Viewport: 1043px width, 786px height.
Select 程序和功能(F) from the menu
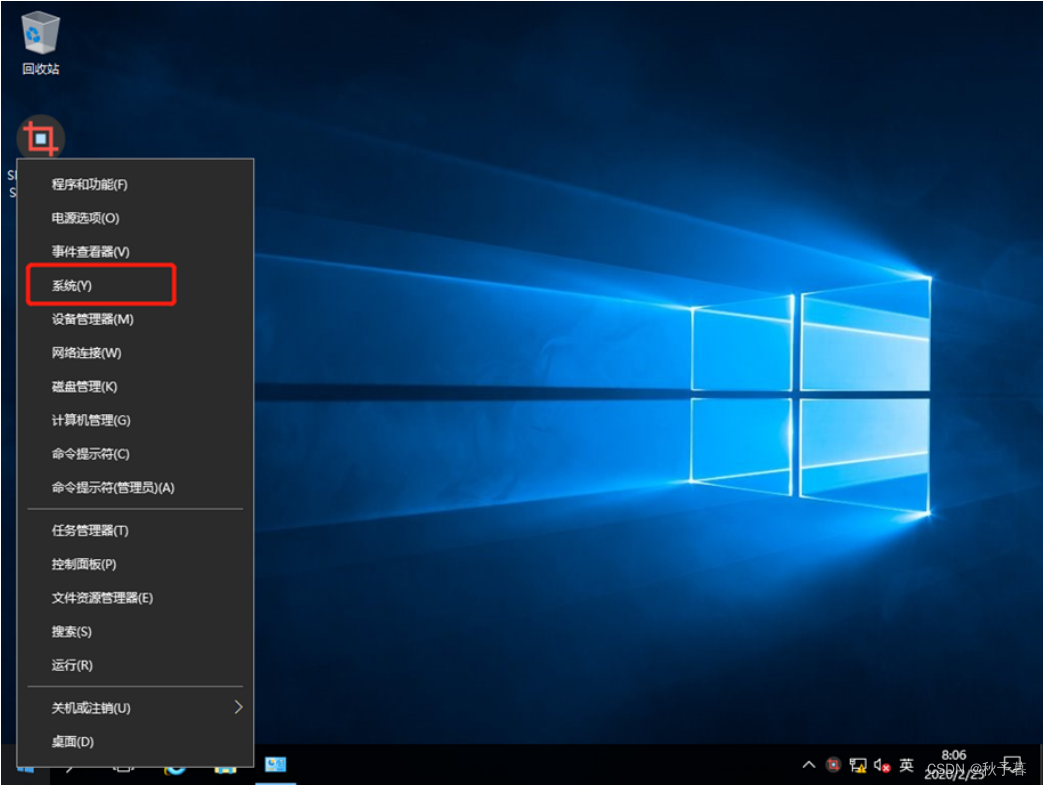(135, 184)
